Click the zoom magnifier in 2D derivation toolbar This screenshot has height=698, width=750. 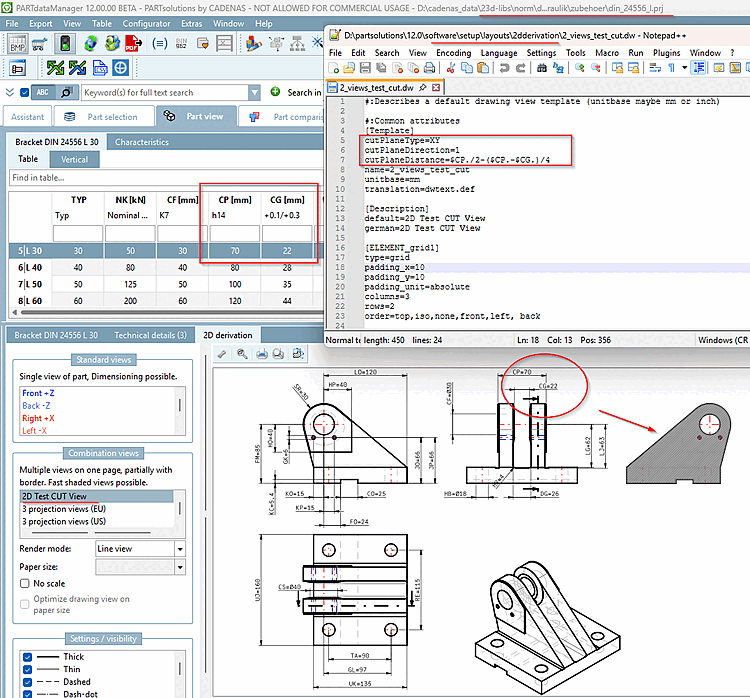click(242, 354)
